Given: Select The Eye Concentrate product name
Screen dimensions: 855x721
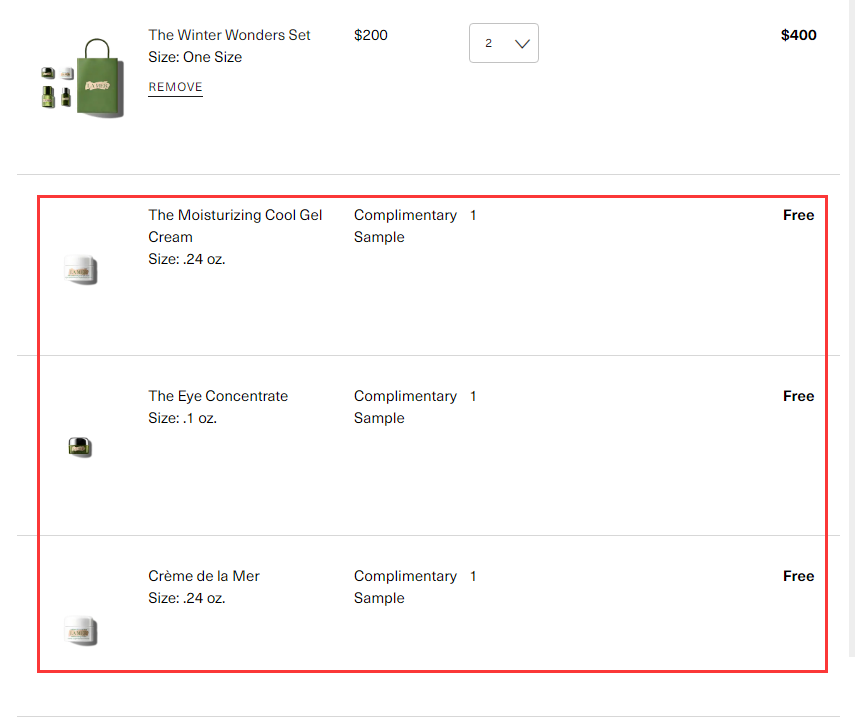Looking at the screenshot, I should pos(218,396).
